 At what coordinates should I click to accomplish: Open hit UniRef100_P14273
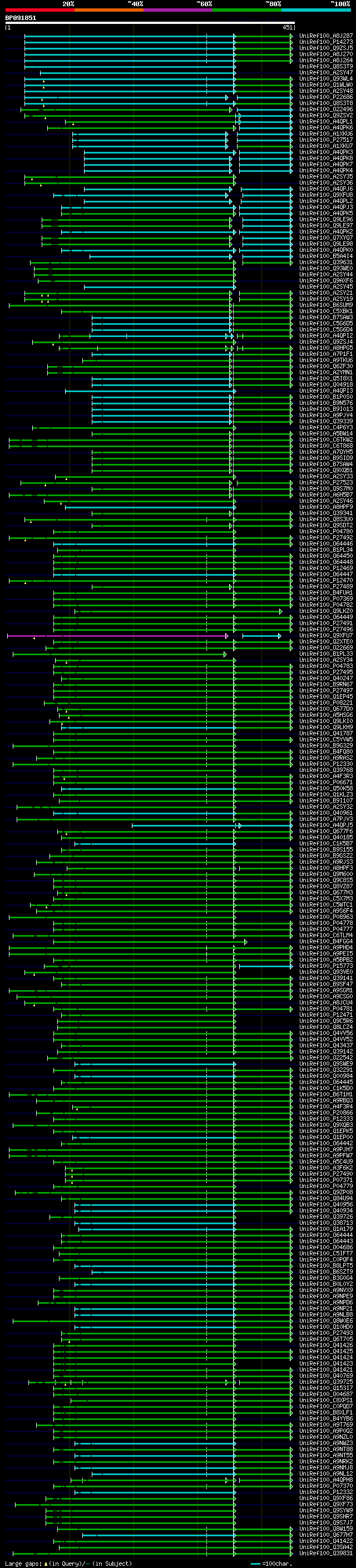pos(326,42)
